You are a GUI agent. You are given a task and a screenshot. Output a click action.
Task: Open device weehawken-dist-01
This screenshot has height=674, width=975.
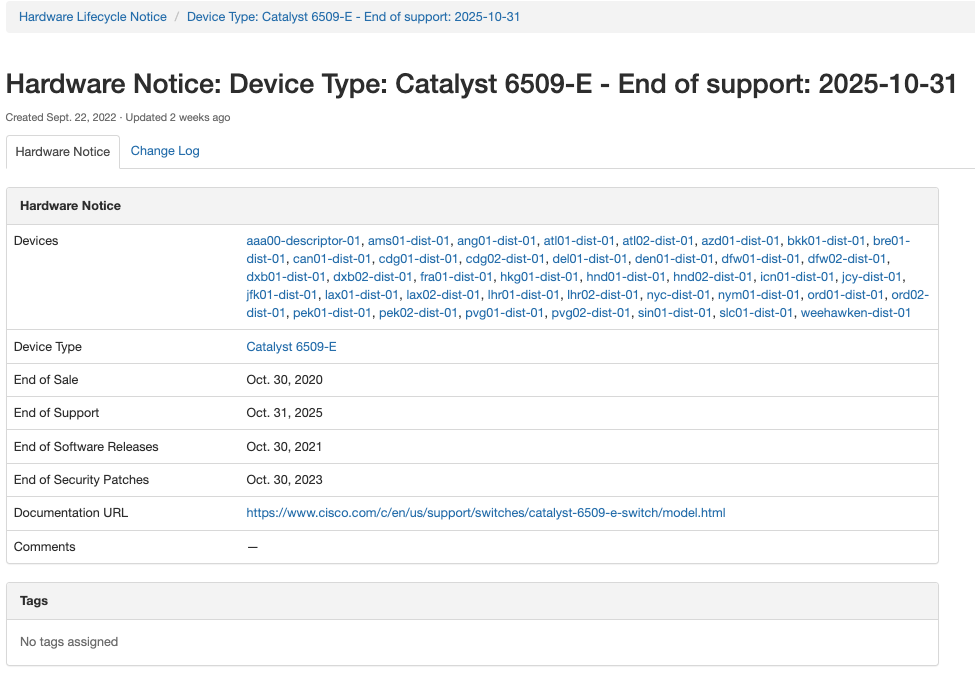(856, 313)
